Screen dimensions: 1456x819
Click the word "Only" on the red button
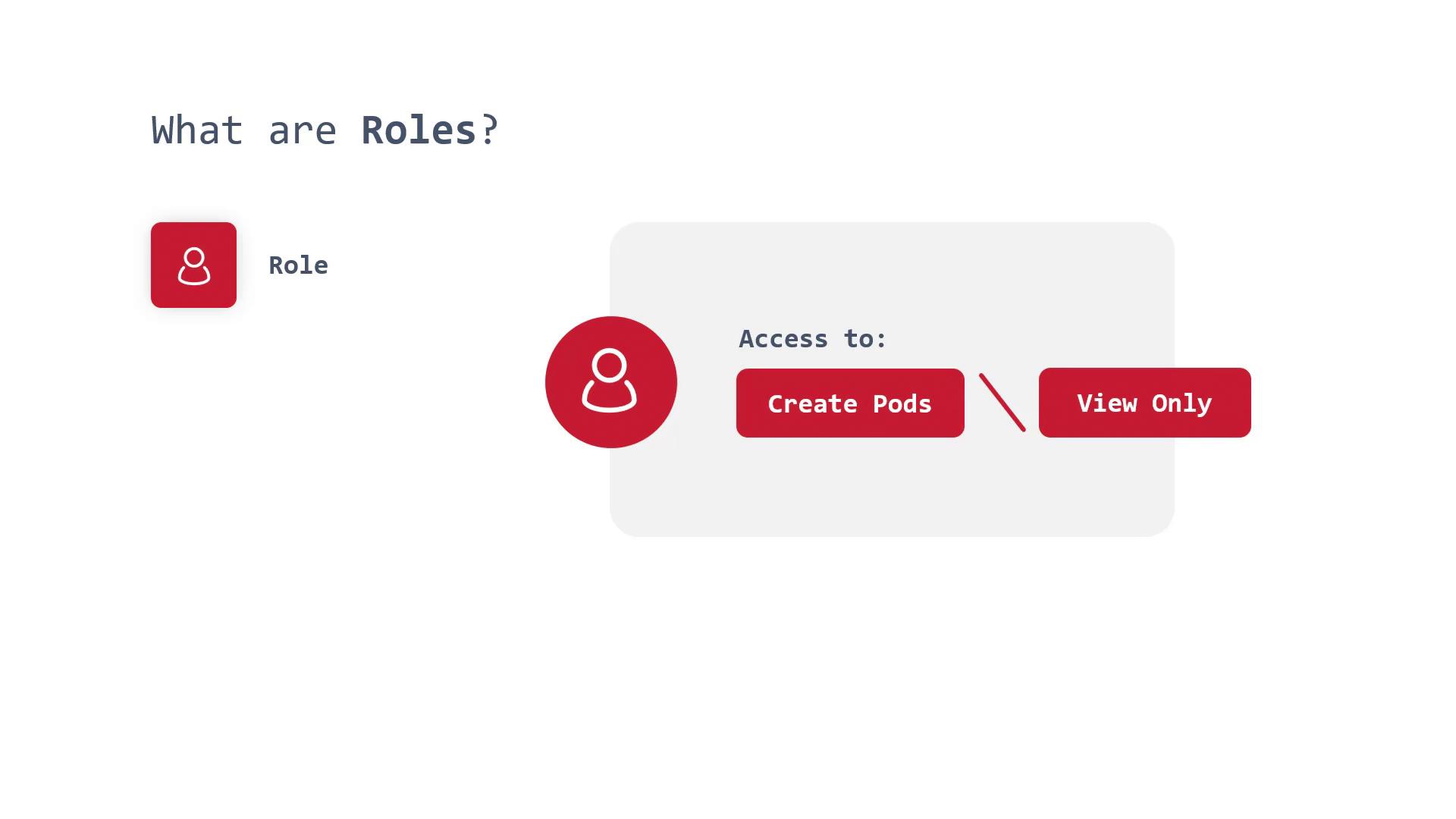tap(1181, 403)
